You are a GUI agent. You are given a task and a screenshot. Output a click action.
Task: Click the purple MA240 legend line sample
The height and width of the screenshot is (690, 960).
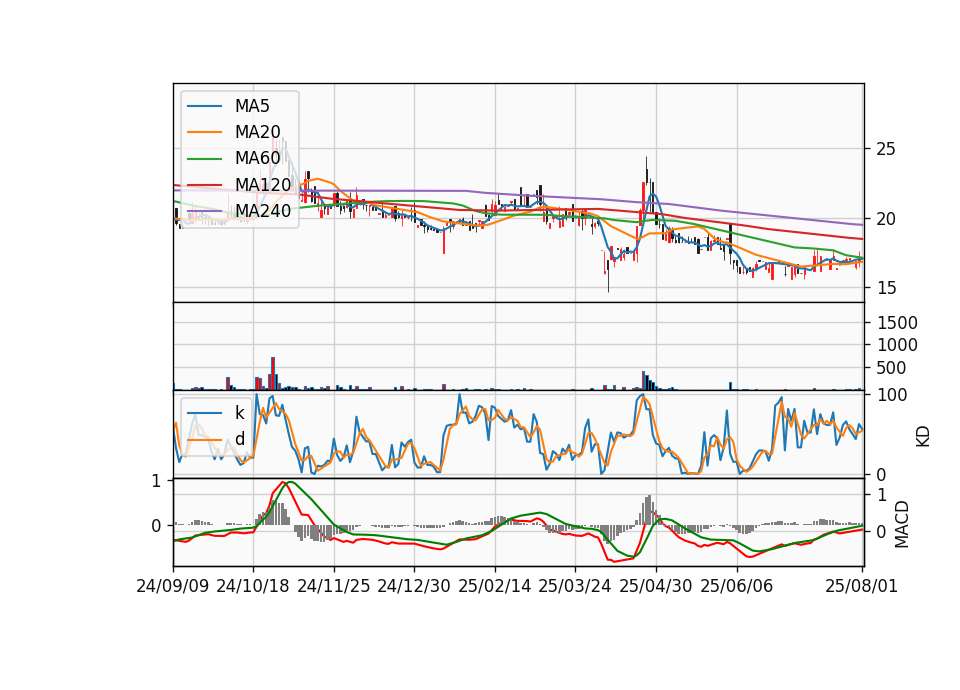click(204, 211)
